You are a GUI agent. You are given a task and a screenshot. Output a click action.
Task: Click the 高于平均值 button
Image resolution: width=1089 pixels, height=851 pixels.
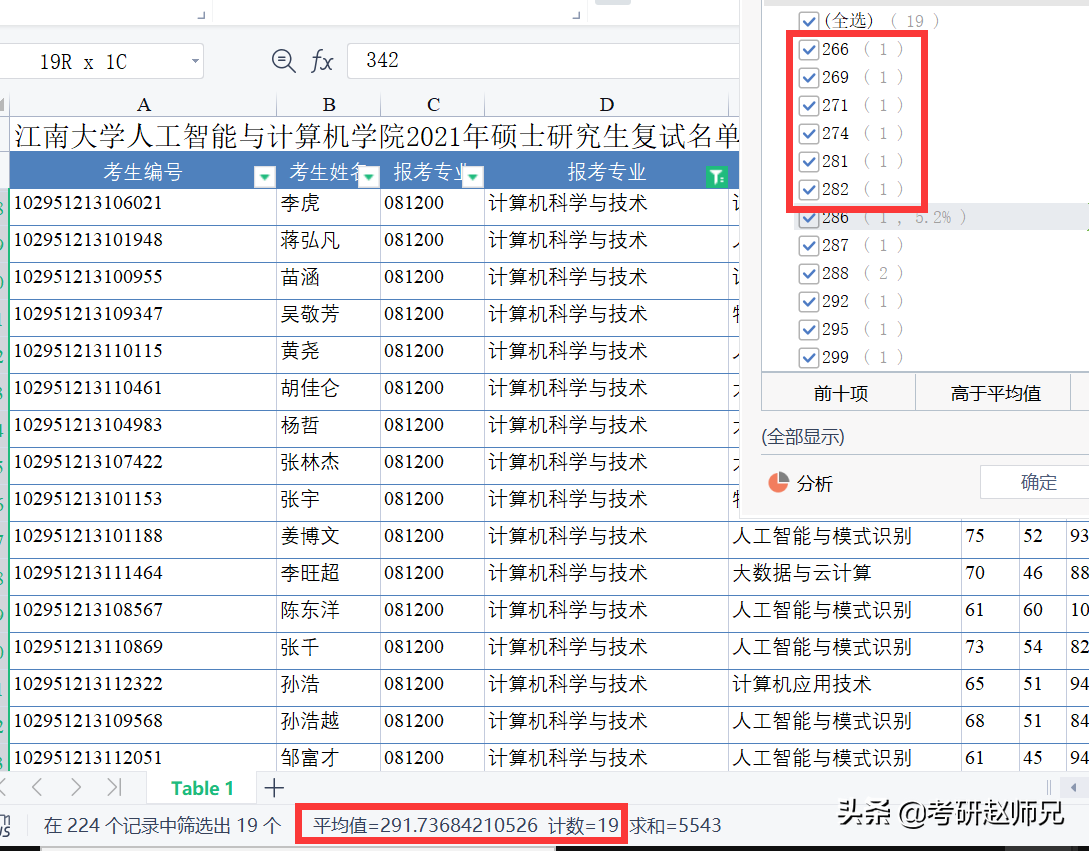[997, 392]
